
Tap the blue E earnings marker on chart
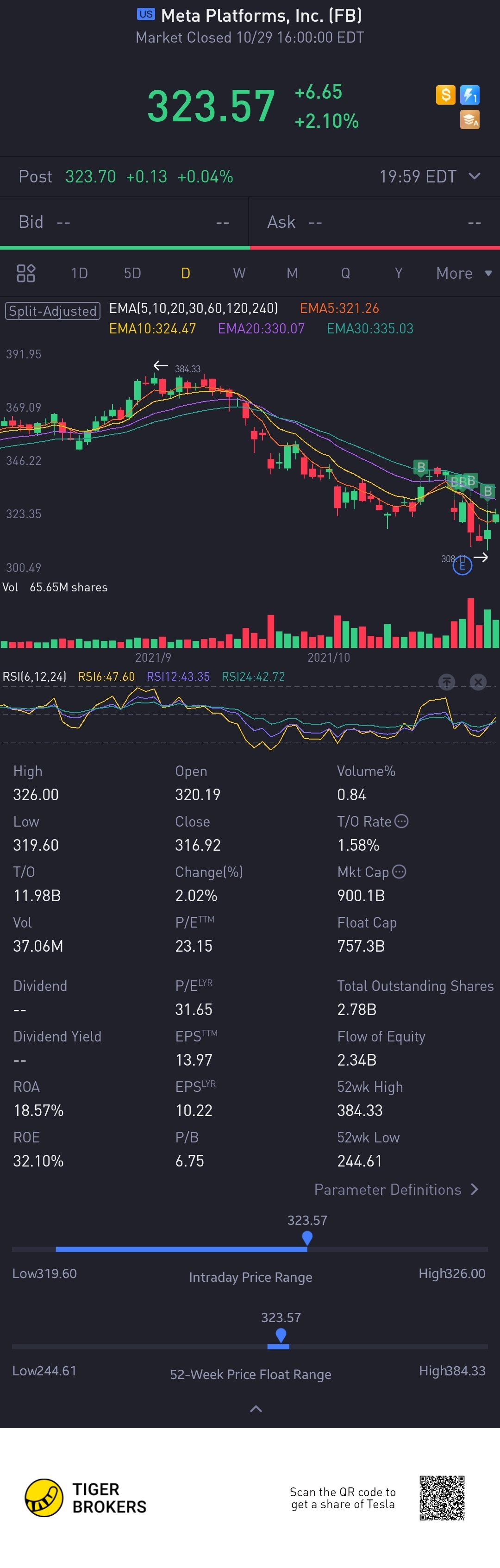tap(462, 565)
